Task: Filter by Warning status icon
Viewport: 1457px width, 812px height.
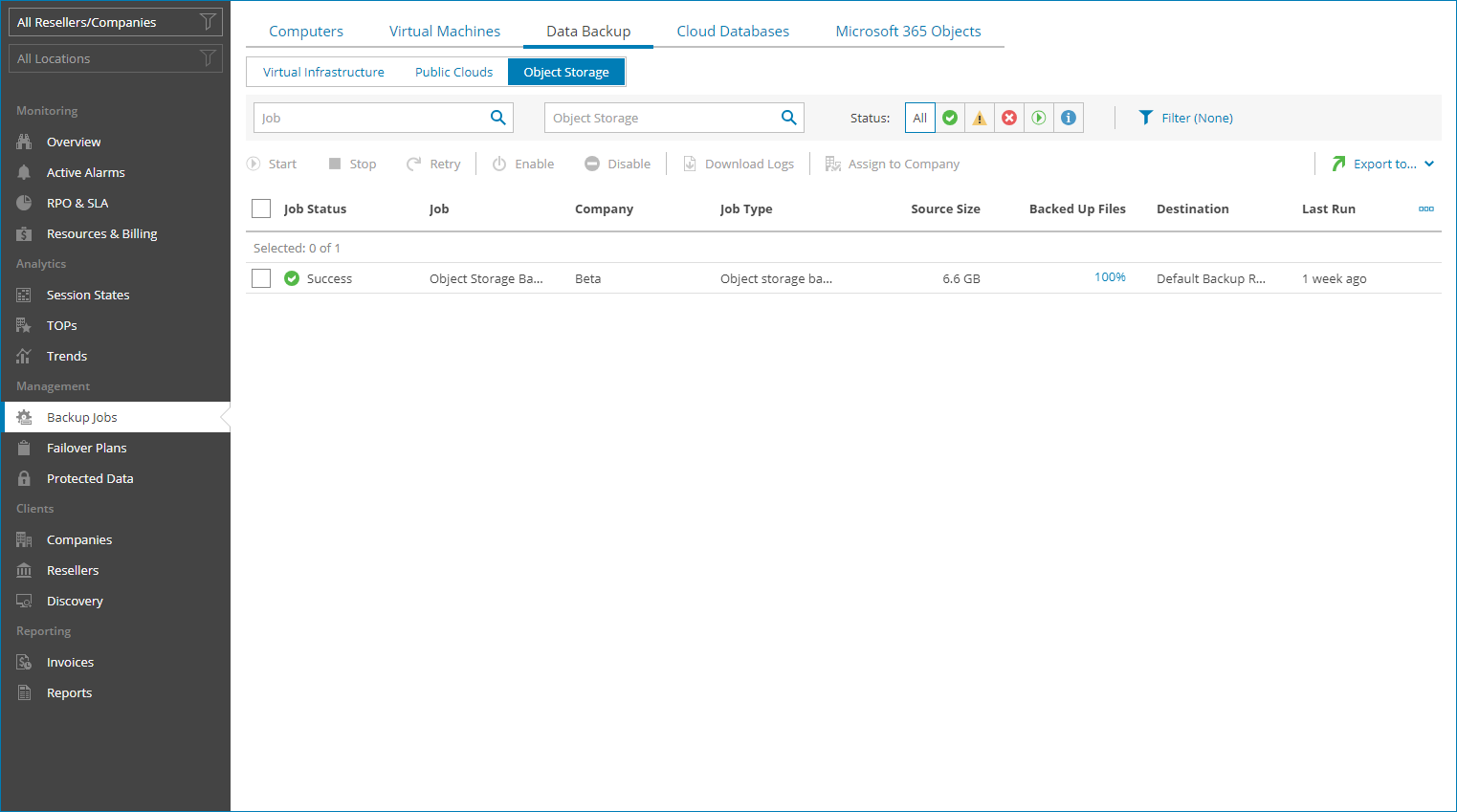Action: (980, 118)
